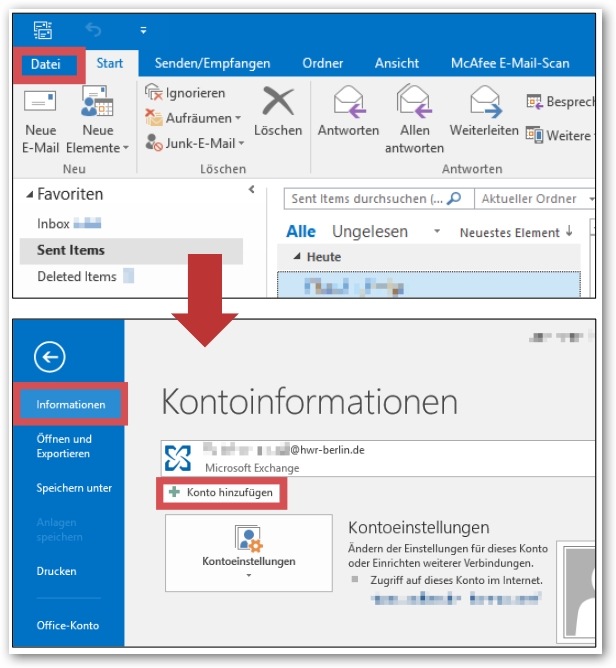Image resolution: width=616 pixels, height=668 pixels.
Task: Click the send/receive all folders quick access icon
Action: point(43,30)
